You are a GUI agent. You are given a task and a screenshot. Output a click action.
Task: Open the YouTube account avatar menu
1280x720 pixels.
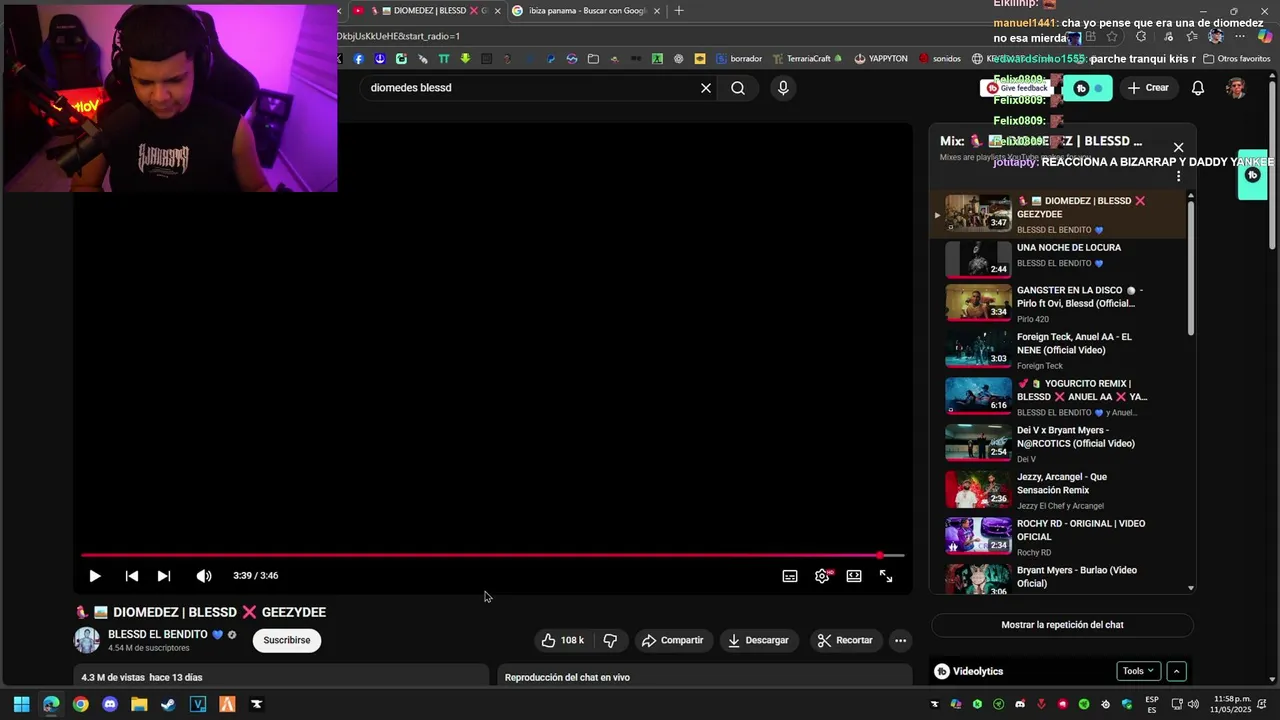(x=1236, y=88)
